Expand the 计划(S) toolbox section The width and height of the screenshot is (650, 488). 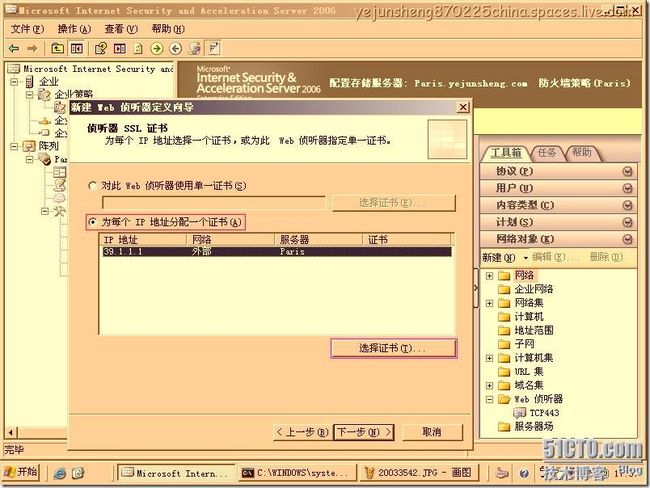558,222
